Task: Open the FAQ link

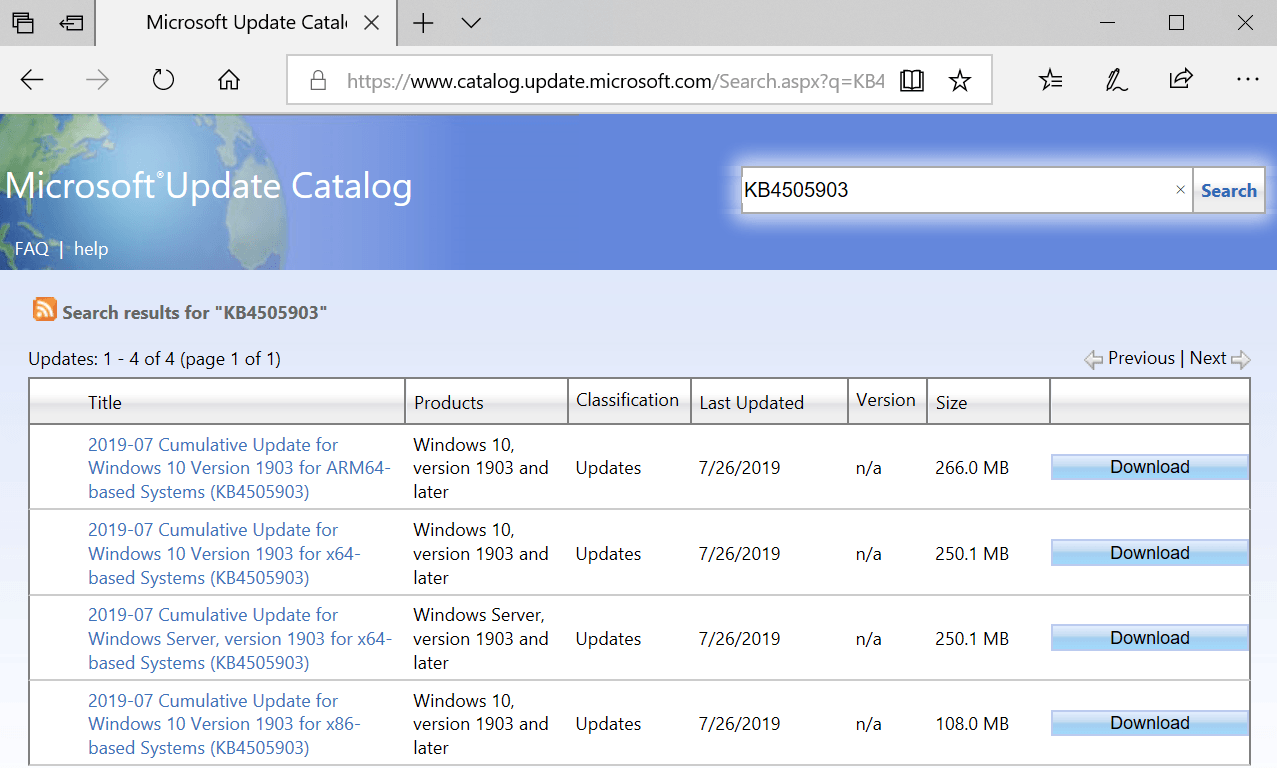Action: 30,248
